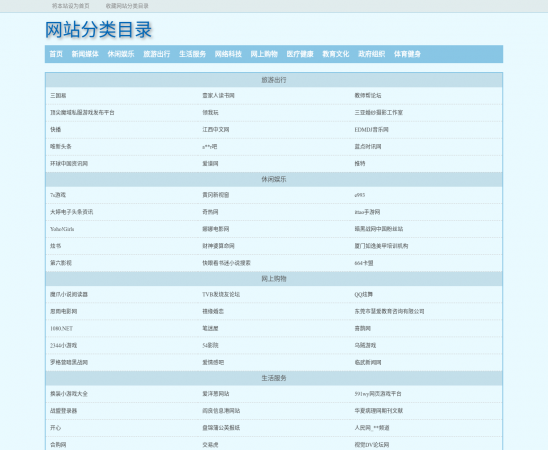Open the 开心 link
The height and width of the screenshot is (450, 548).
click(x=56, y=428)
